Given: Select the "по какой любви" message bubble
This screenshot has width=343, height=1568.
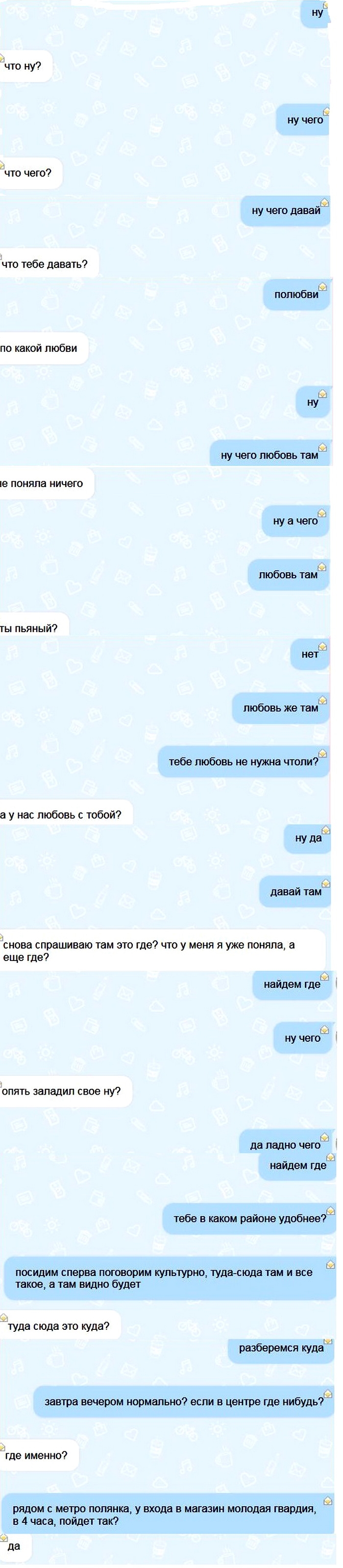Looking at the screenshot, I should click(45, 349).
